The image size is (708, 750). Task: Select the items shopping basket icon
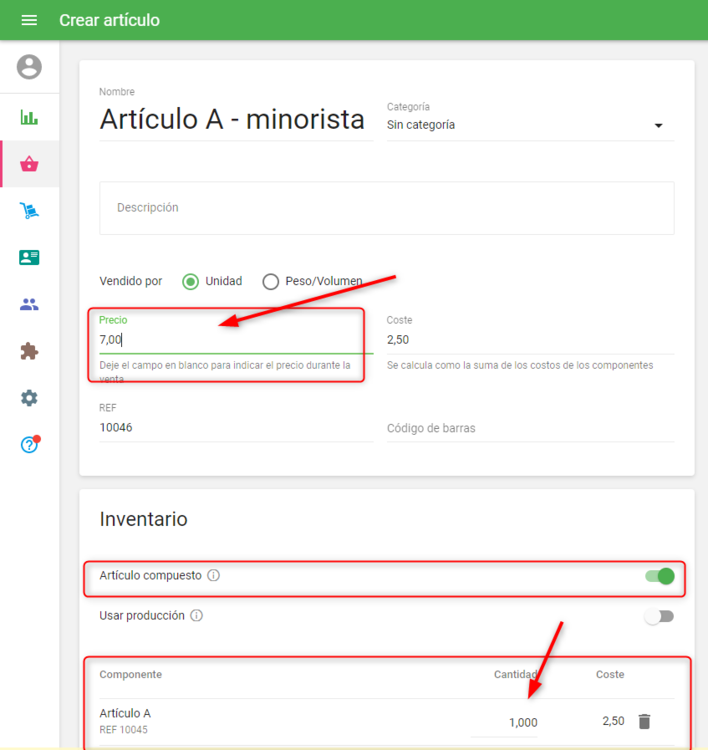pos(29,164)
